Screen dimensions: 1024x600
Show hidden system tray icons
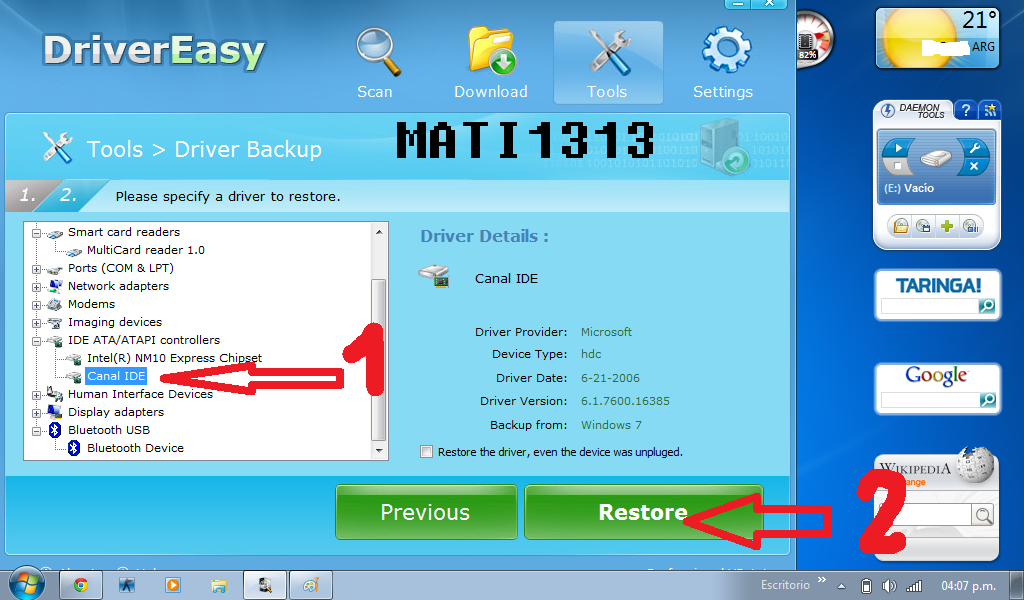[842, 586]
